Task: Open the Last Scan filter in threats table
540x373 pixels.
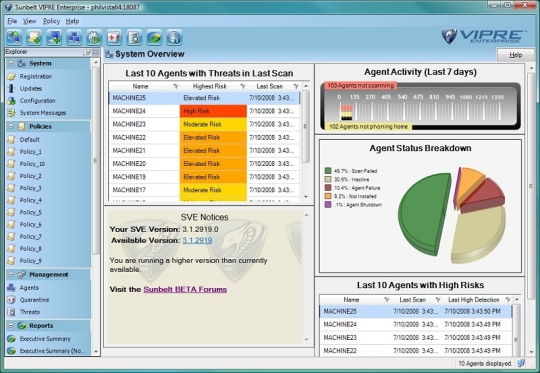Action: click(x=296, y=86)
